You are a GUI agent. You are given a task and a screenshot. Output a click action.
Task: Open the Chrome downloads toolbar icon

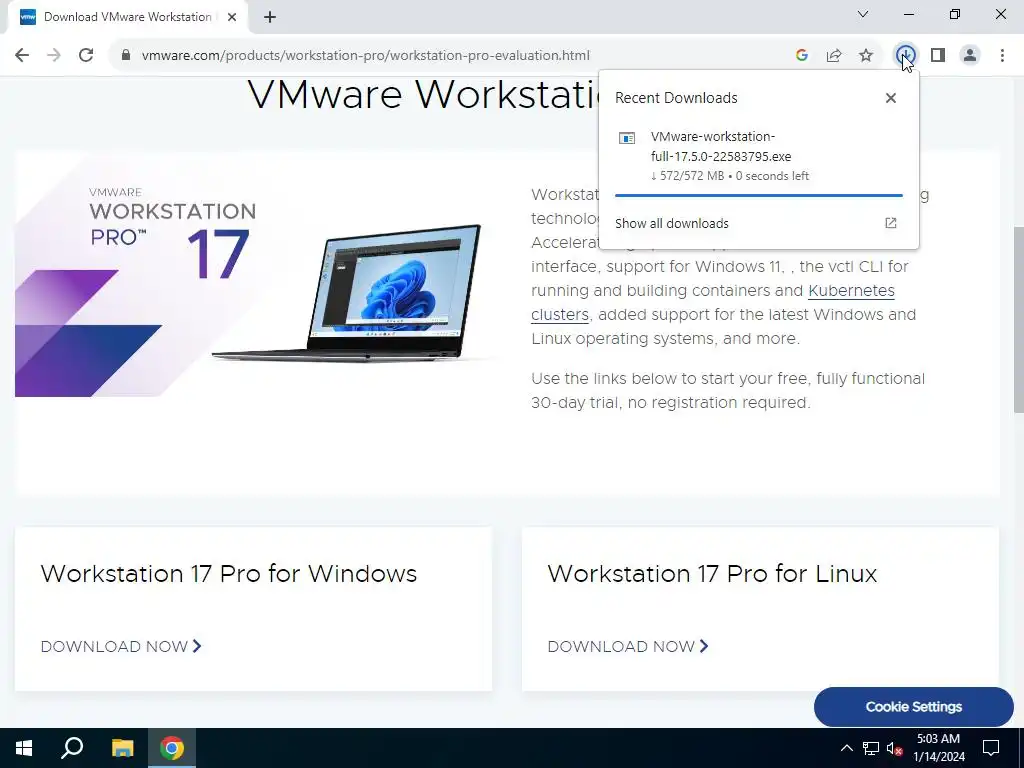[905, 56]
